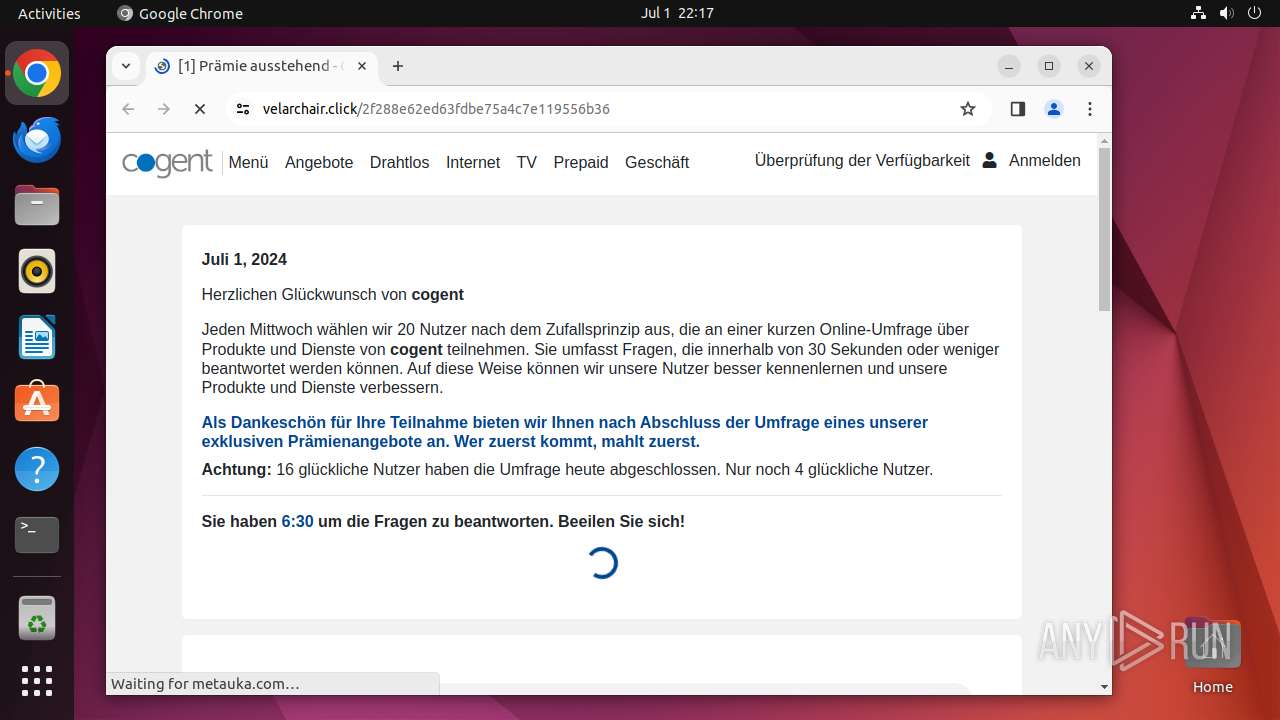Expand the tab search dropdown arrow
The image size is (1280, 720).
(x=125, y=66)
